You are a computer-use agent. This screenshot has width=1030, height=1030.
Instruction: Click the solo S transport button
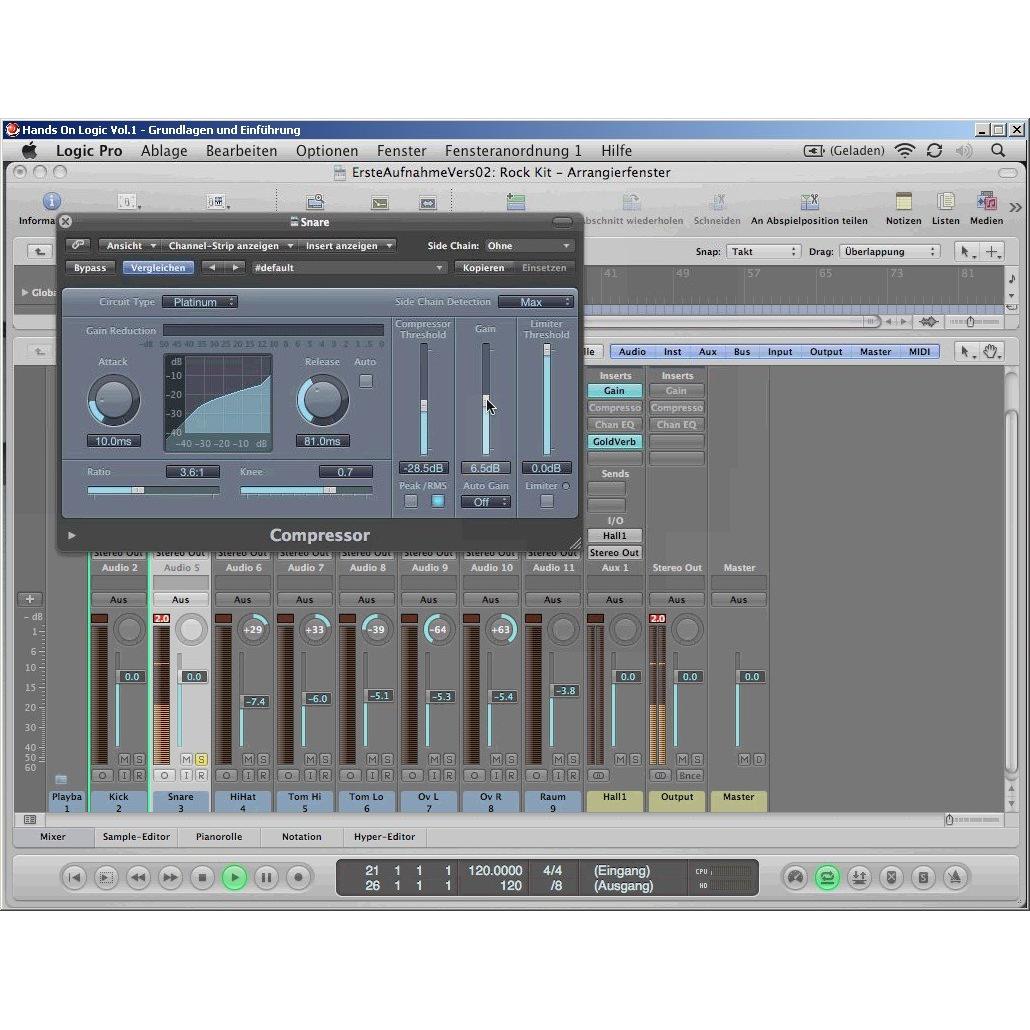(923, 877)
